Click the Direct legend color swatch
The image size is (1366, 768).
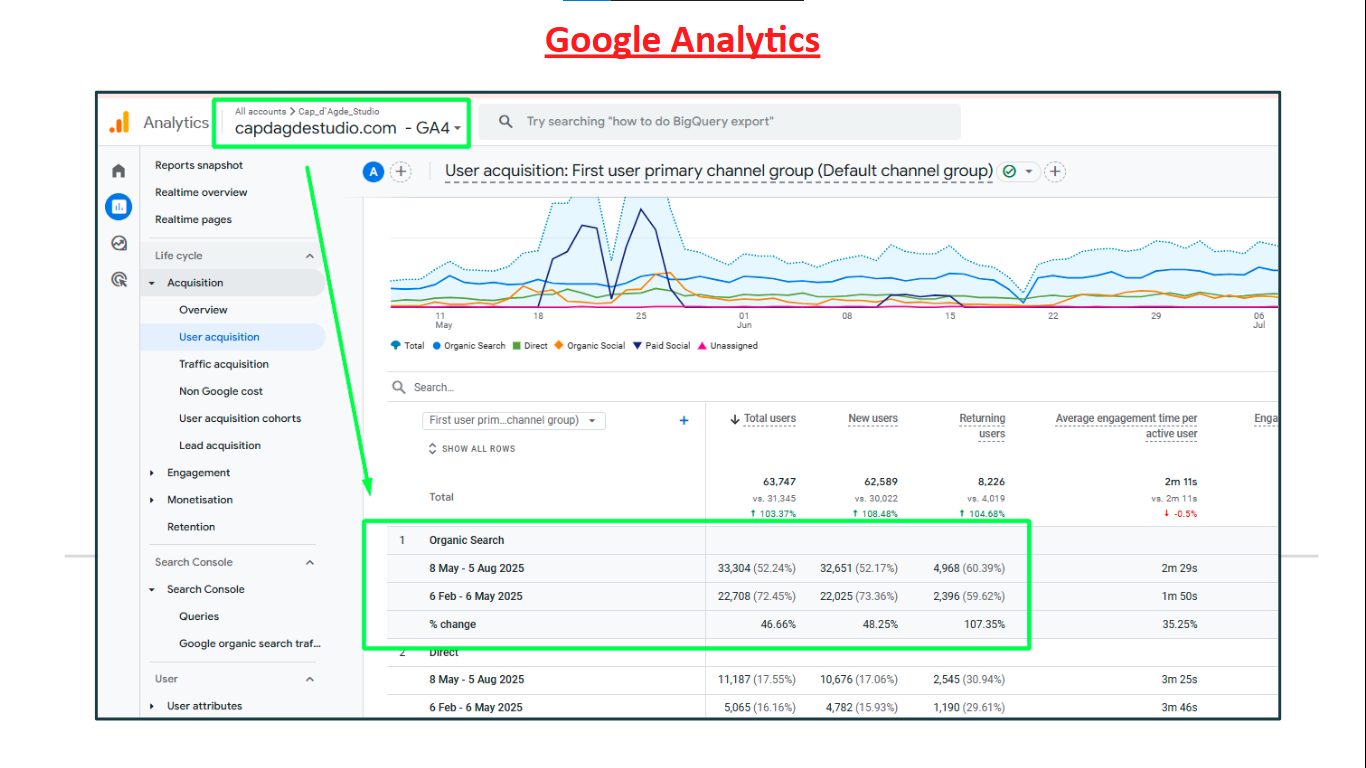[516, 346]
